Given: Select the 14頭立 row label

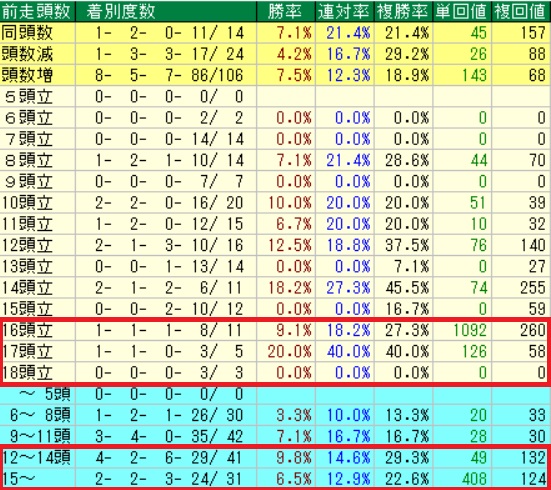Looking at the screenshot, I should click(27, 288).
